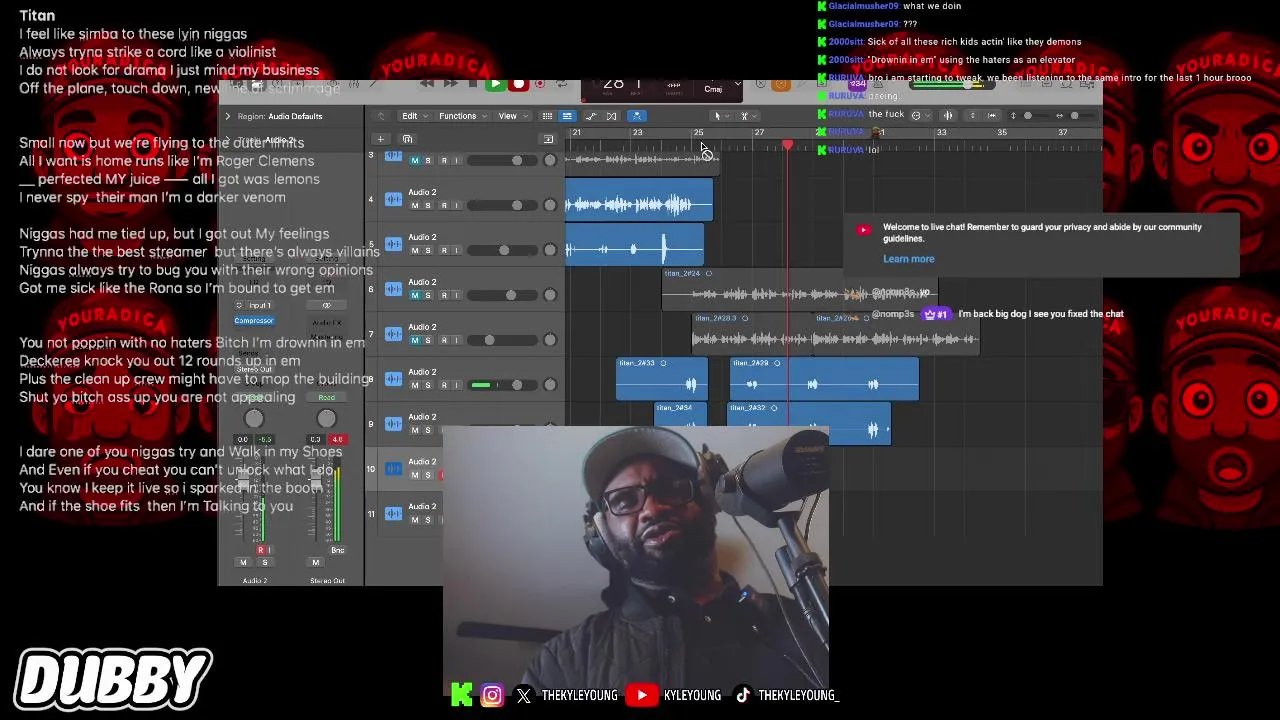Click the global tracks button above track headers
Viewport: 1280px width, 720px height.
[547, 139]
